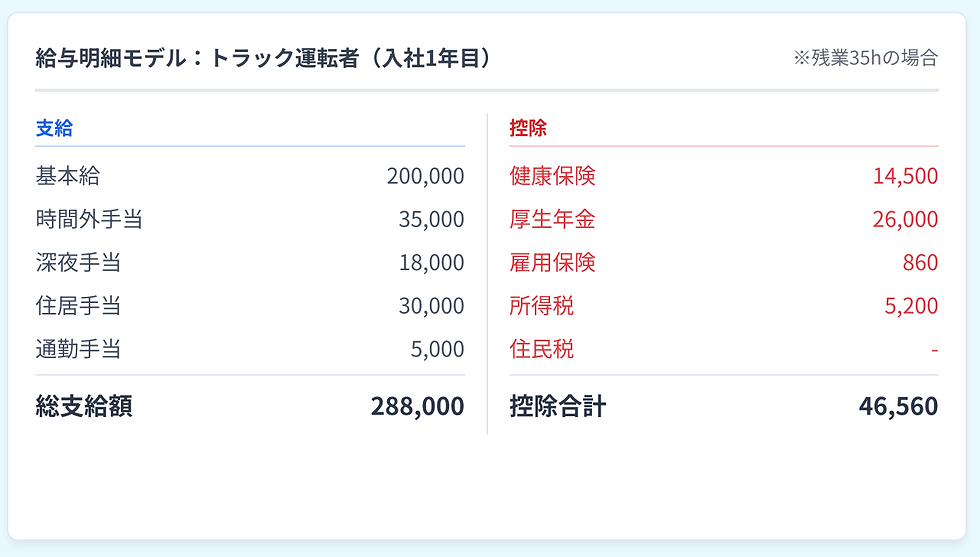
Task: Click the 18,000 late-night allowance amount
Action: coord(431,262)
